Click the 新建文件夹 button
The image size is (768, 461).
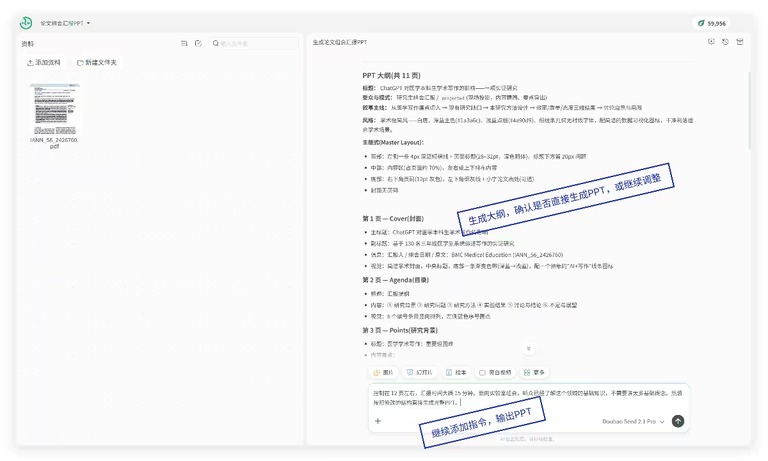(x=97, y=62)
